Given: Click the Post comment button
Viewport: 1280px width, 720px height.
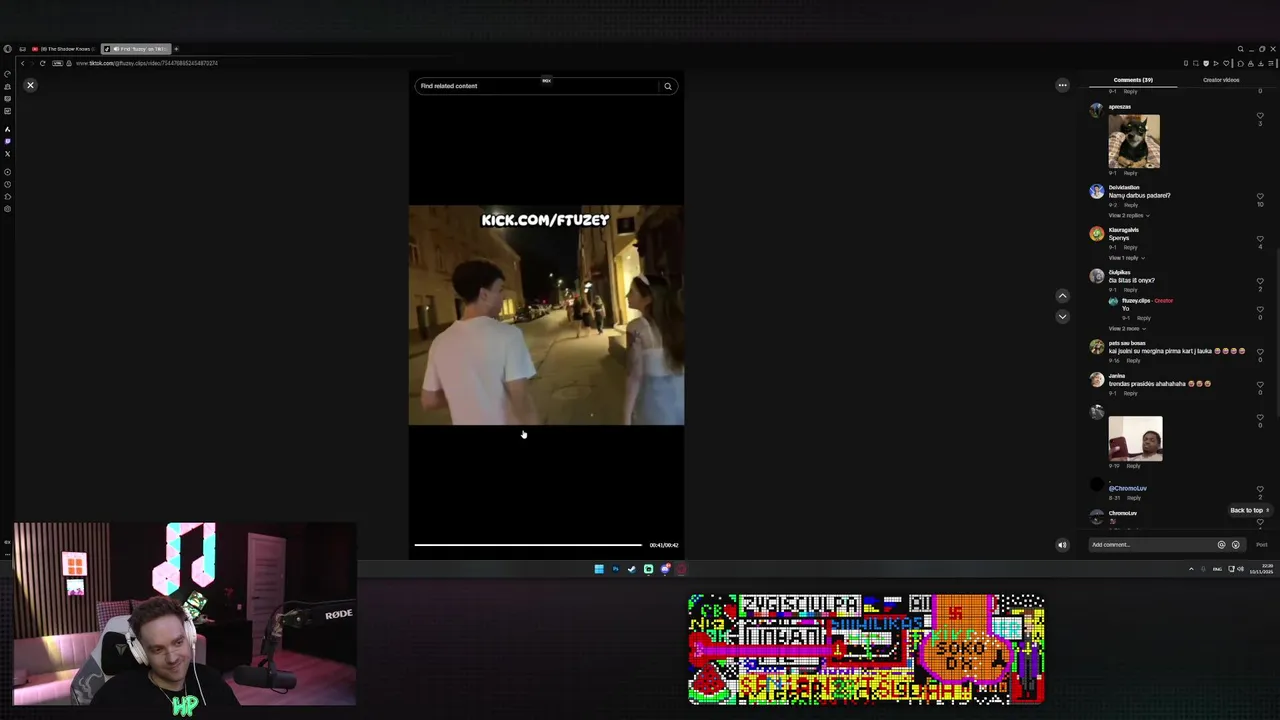Looking at the screenshot, I should click(1261, 545).
